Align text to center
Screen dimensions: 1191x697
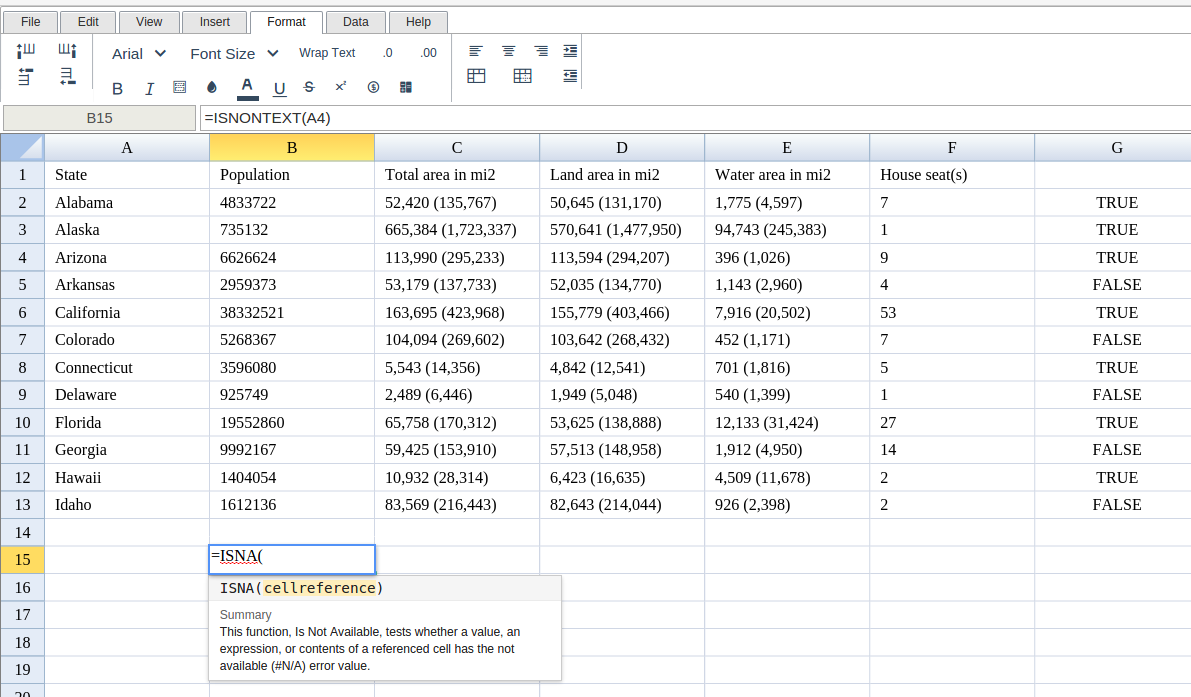[x=508, y=51]
